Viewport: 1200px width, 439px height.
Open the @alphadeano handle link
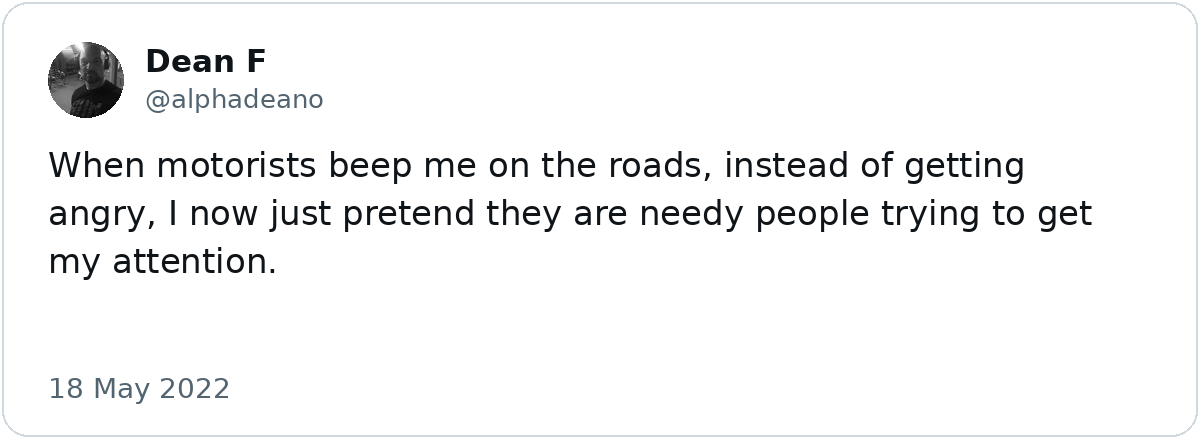click(234, 100)
